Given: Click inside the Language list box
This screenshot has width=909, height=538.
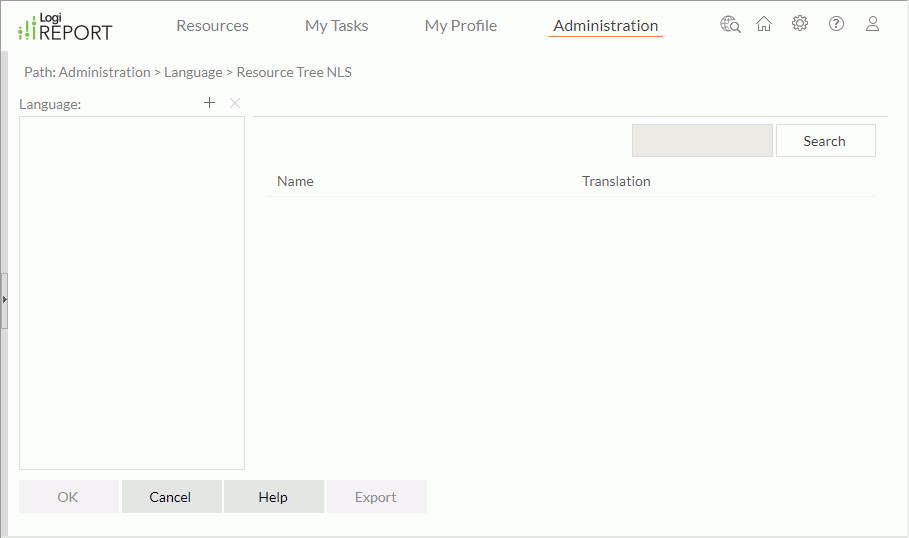Looking at the screenshot, I should point(132,292).
